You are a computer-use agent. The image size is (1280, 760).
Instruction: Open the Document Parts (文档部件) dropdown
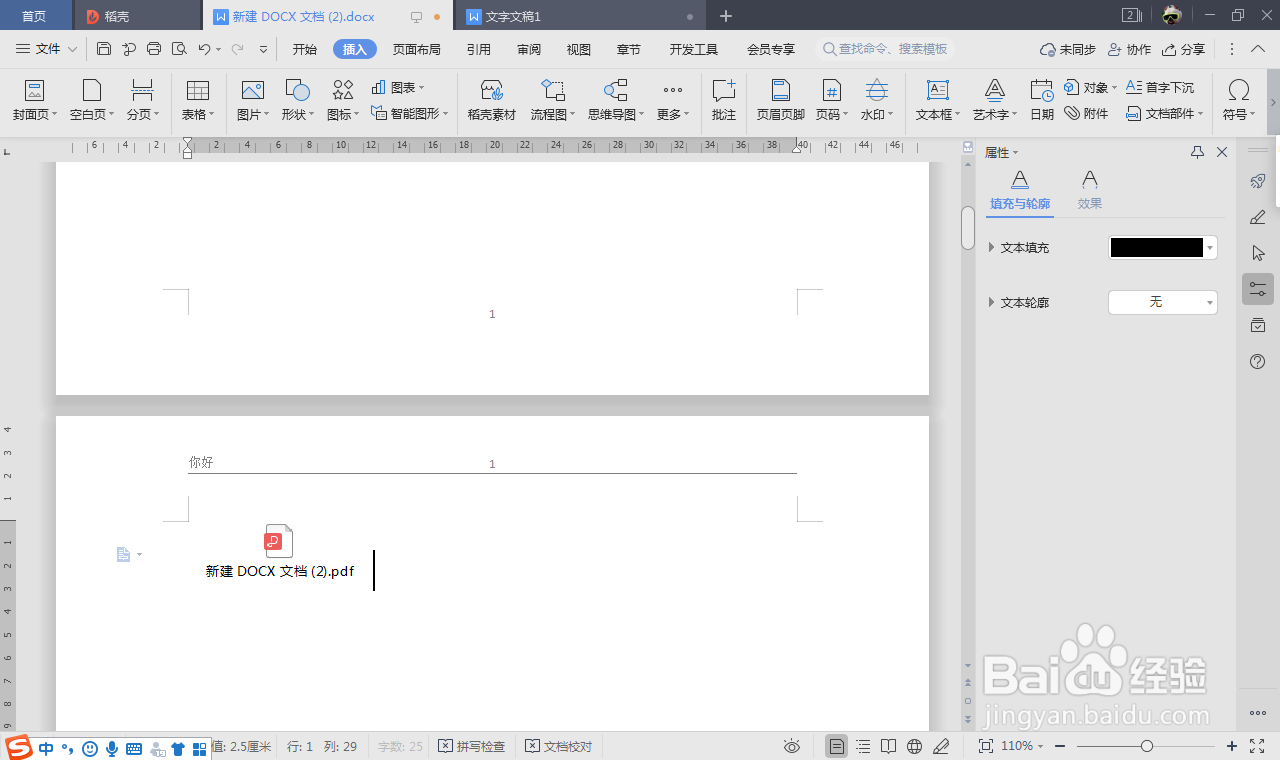[1165, 114]
